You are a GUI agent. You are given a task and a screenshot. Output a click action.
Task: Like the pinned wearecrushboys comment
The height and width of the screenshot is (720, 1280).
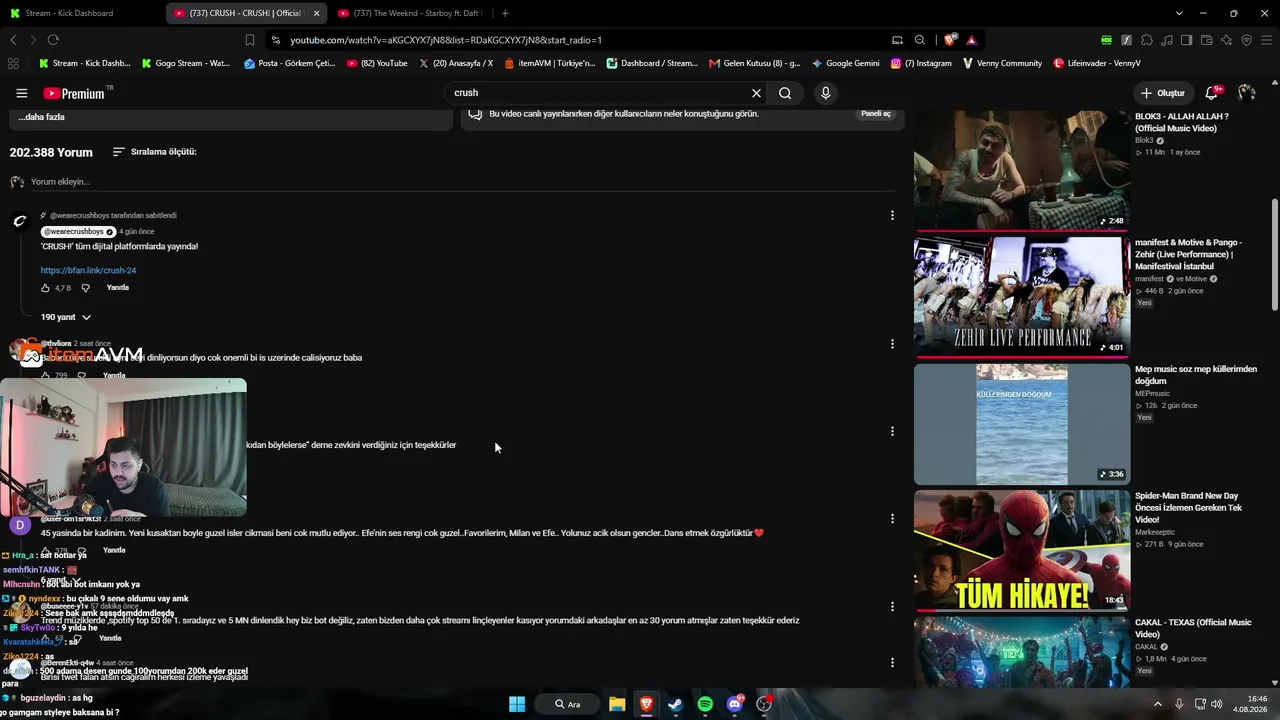coord(45,288)
